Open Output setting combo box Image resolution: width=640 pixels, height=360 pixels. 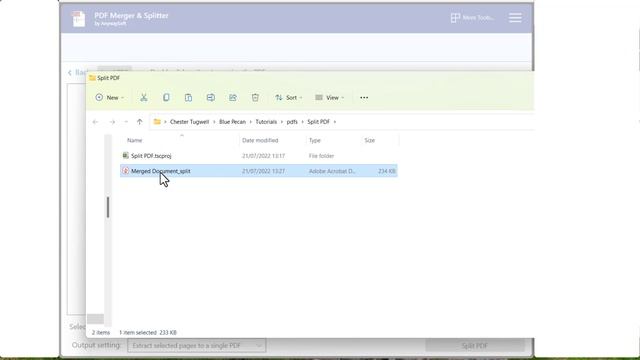coord(197,346)
